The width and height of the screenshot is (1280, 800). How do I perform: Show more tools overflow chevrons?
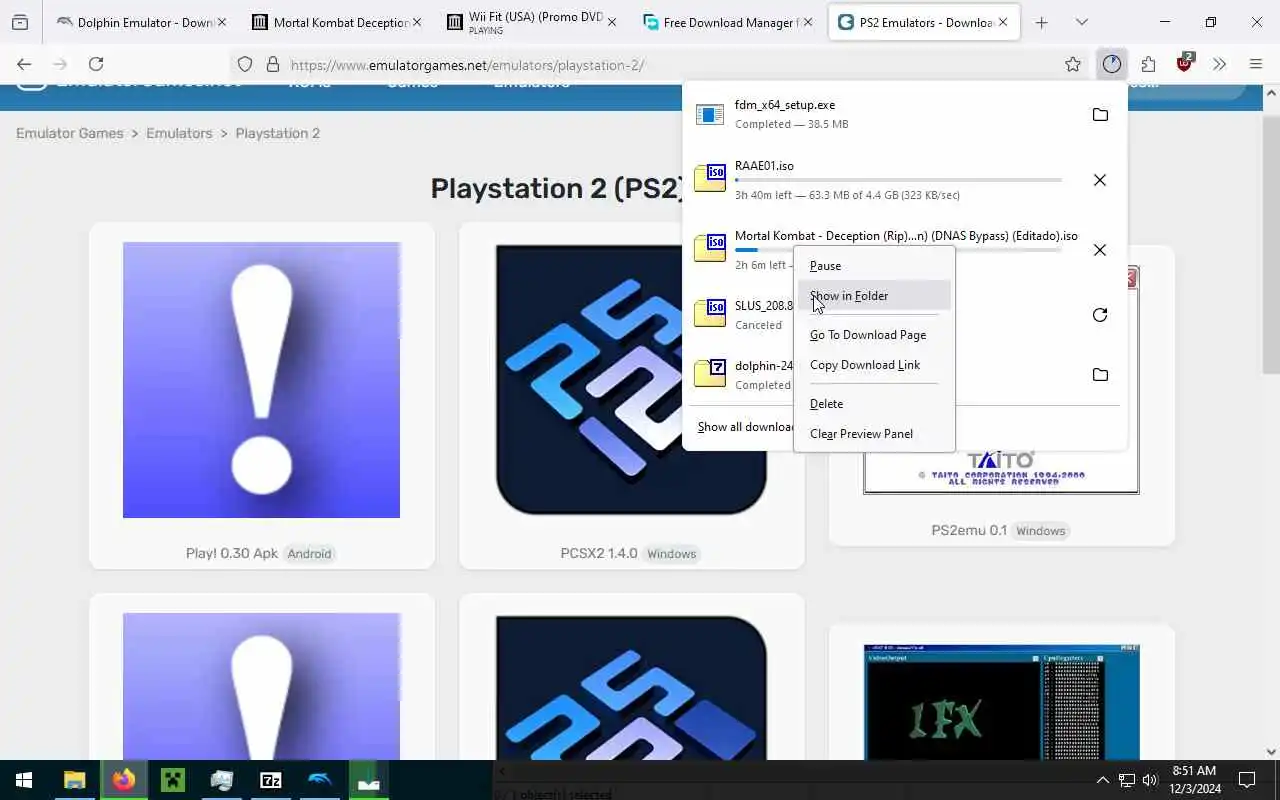[x=1219, y=64]
